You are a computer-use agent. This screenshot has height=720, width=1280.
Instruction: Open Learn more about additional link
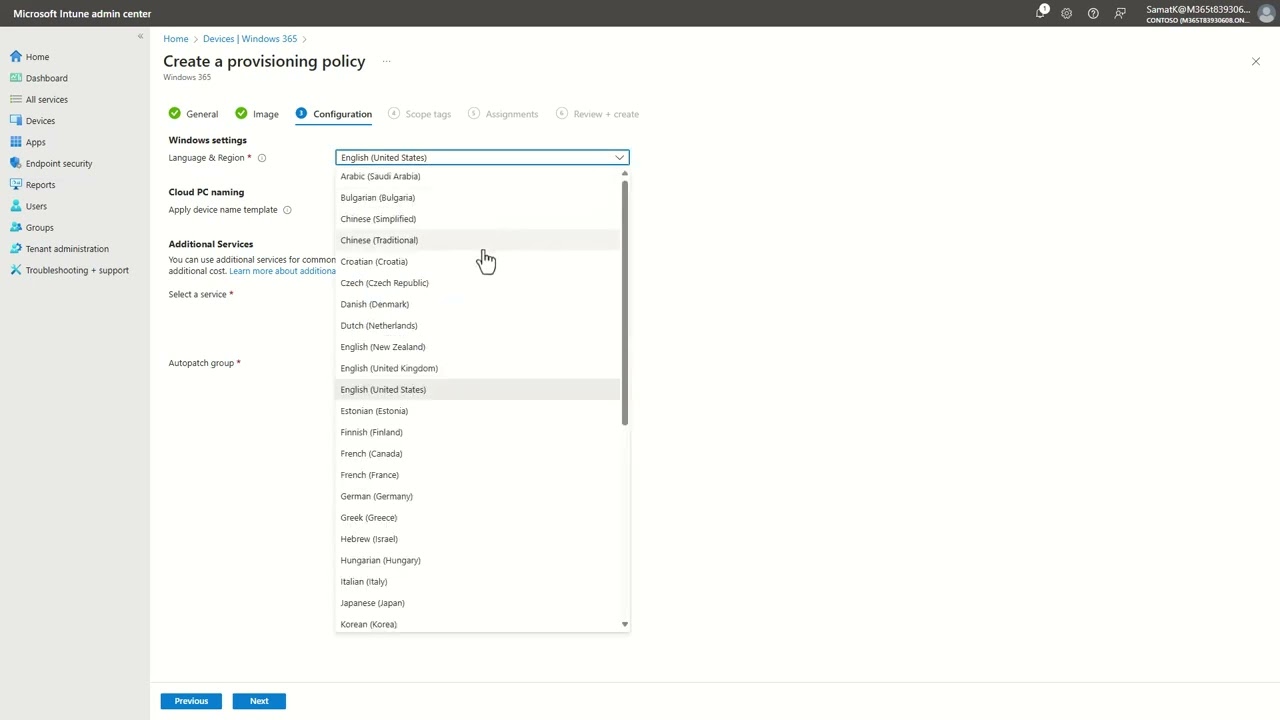282,271
